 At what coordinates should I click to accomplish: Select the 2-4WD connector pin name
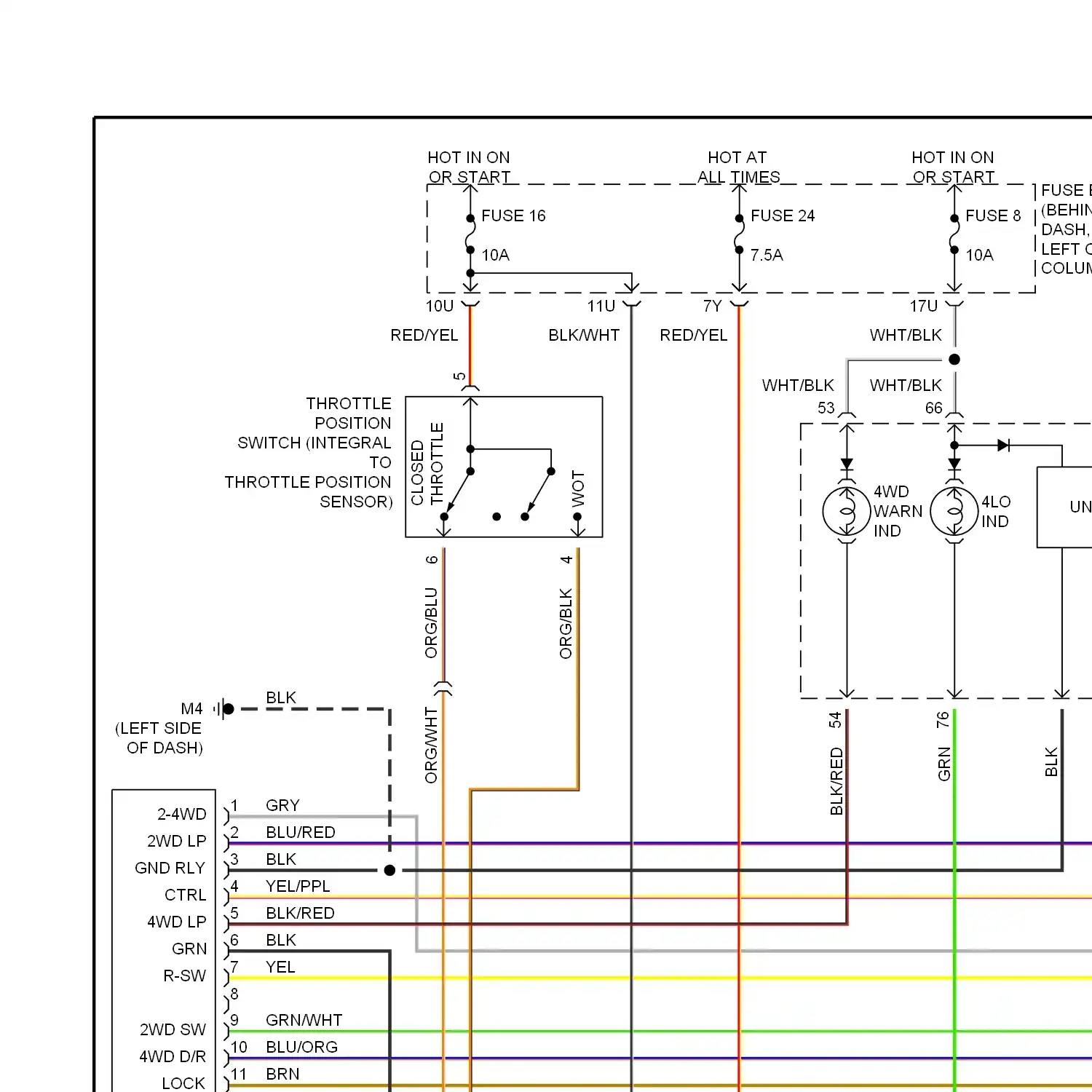[x=181, y=814]
